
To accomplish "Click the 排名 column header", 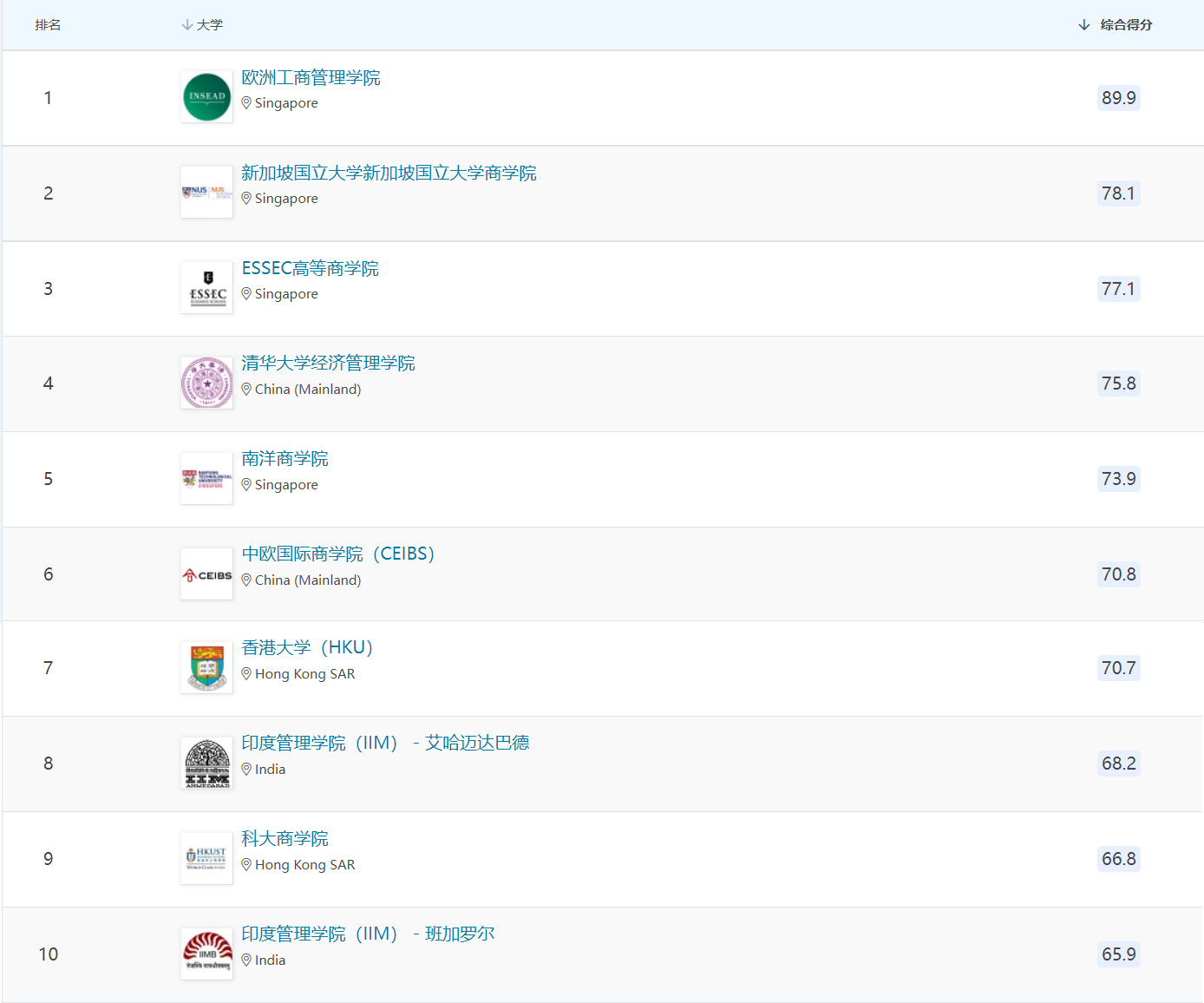I will pos(48,25).
